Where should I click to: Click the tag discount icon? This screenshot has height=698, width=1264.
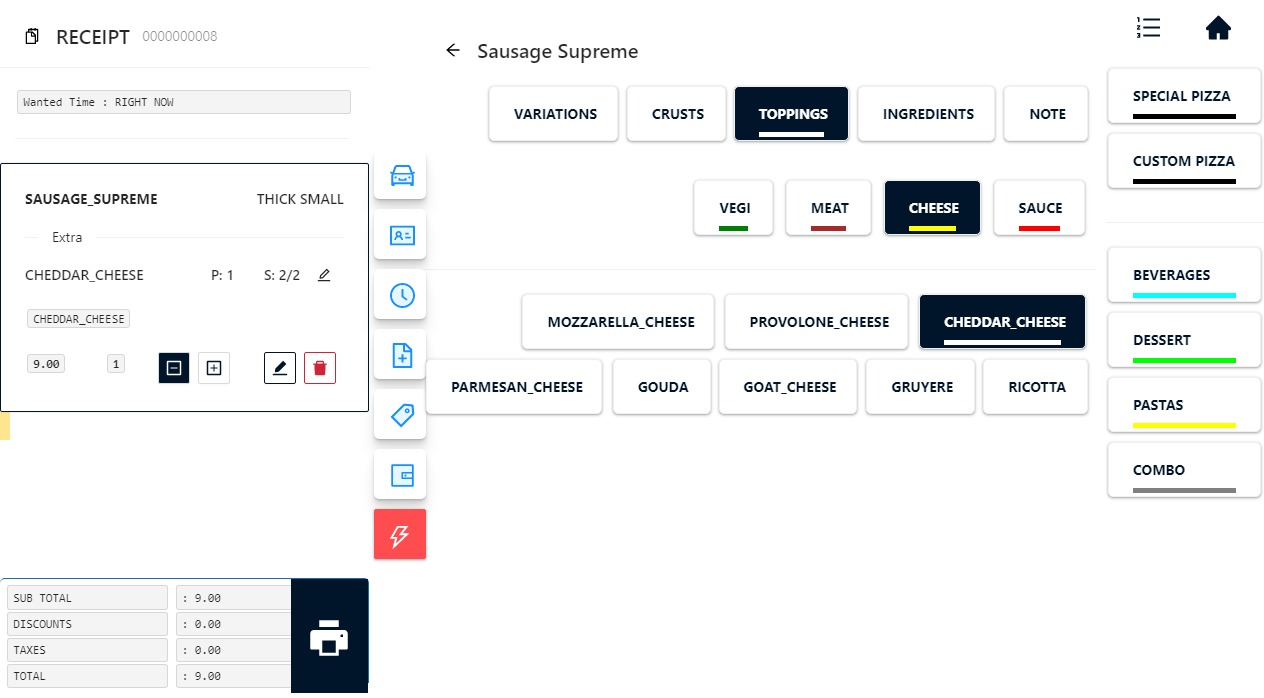pyautogui.click(x=400, y=414)
